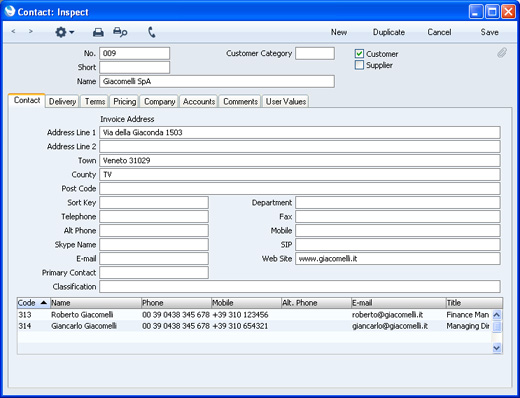This screenshot has height=398, width=520.
Task: Click the Mobile column header
Action: click(x=246, y=303)
